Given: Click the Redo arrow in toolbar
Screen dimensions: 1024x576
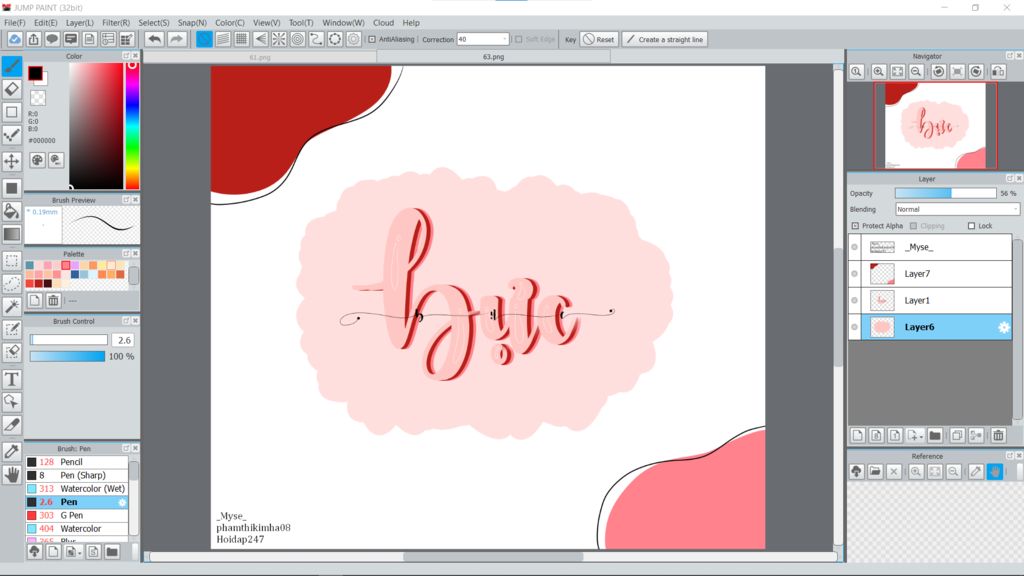Looking at the screenshot, I should pos(176,39).
